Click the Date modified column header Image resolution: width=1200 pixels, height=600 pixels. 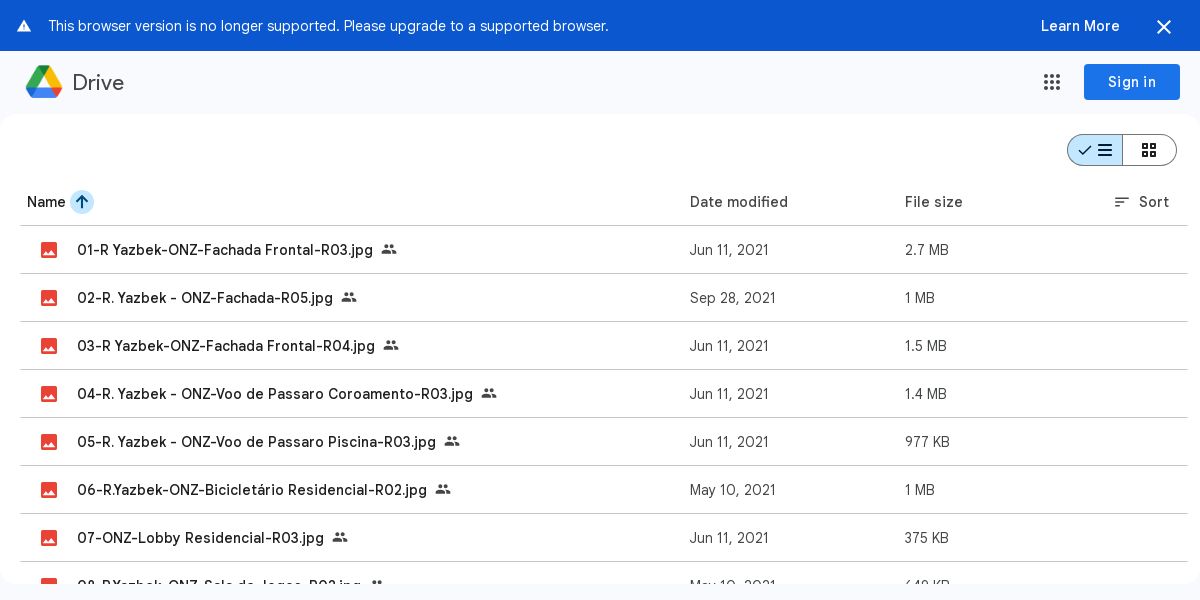click(738, 202)
